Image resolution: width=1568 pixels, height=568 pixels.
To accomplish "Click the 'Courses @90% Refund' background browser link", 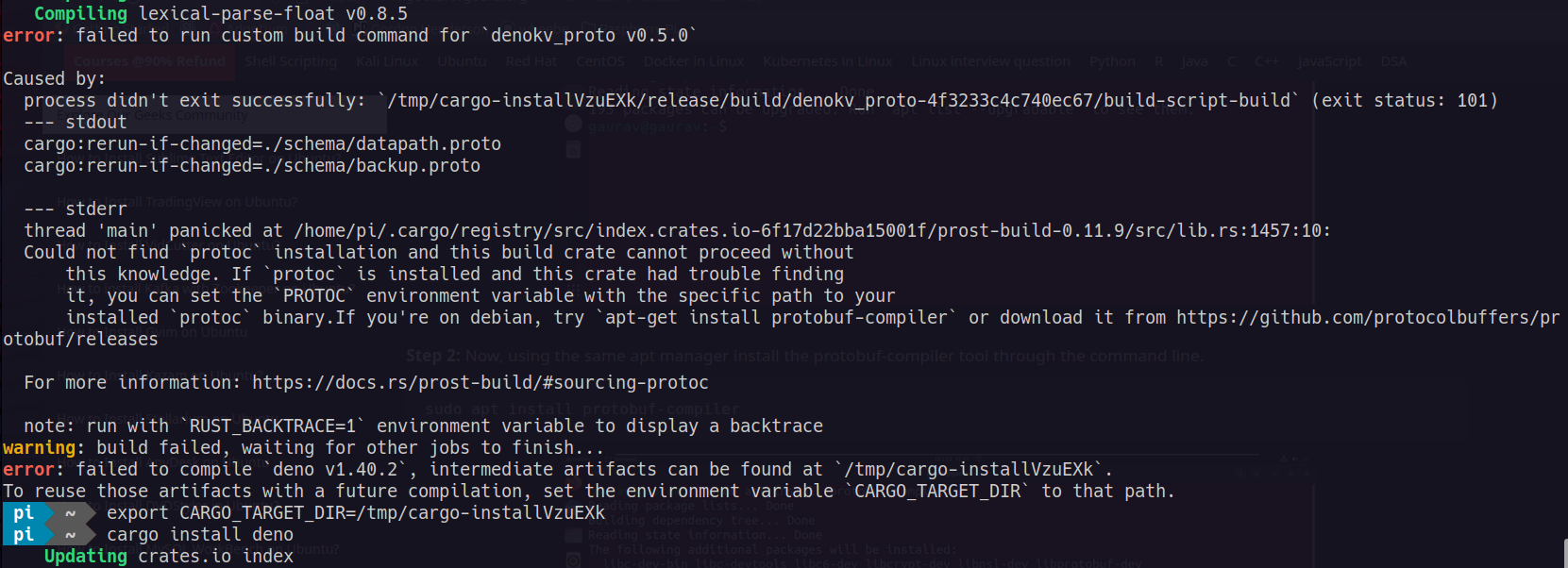I will (x=150, y=61).
